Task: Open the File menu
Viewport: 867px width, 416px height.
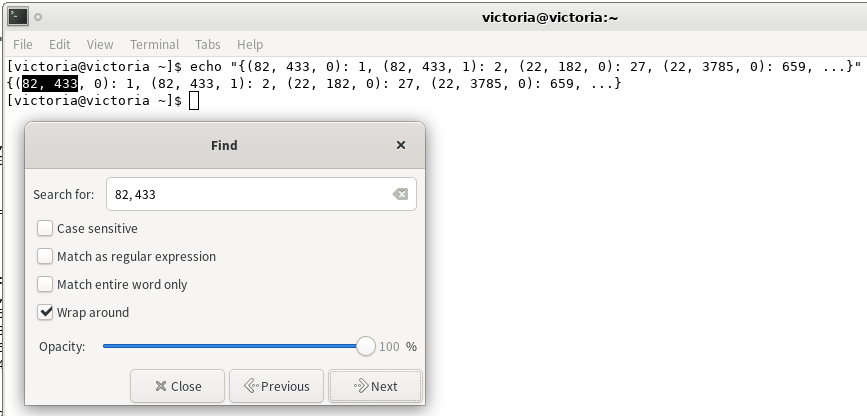Action: pos(22,44)
